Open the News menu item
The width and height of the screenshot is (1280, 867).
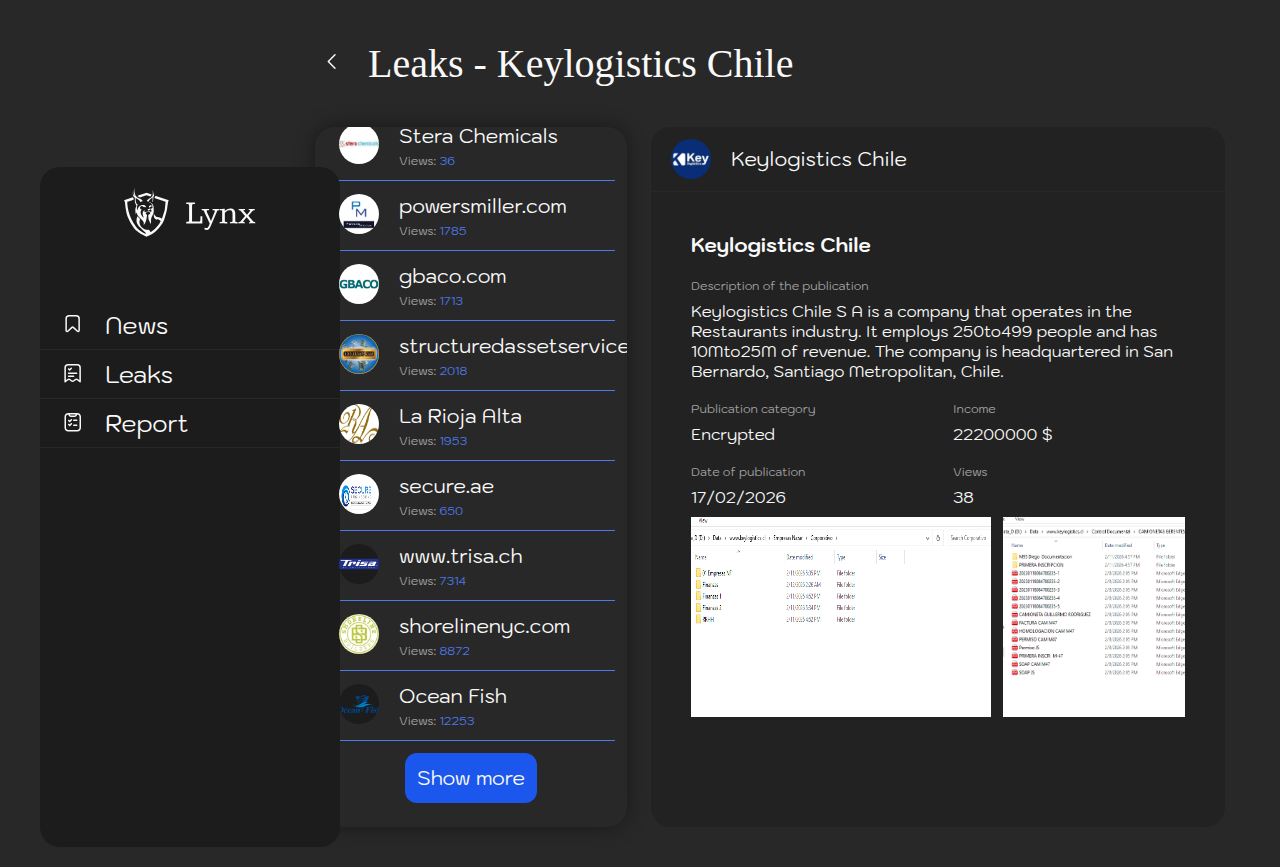point(136,326)
